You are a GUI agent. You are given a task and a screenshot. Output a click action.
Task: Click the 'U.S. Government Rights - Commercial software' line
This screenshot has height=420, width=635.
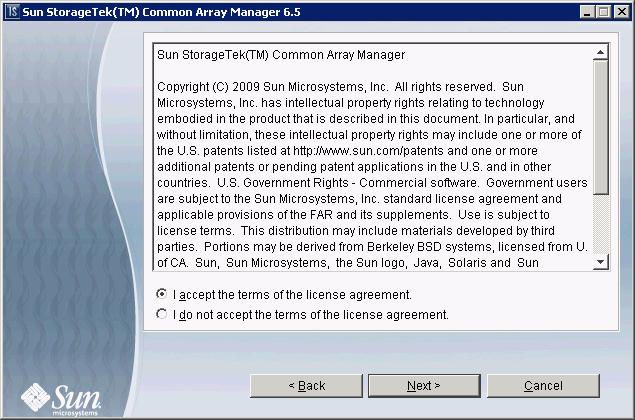click(x=372, y=183)
